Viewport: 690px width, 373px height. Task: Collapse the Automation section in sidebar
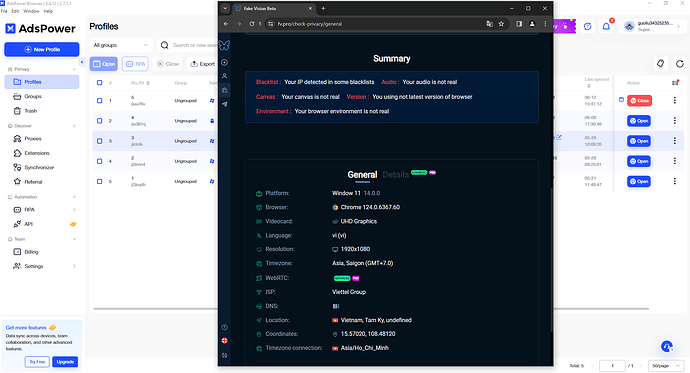[74, 197]
